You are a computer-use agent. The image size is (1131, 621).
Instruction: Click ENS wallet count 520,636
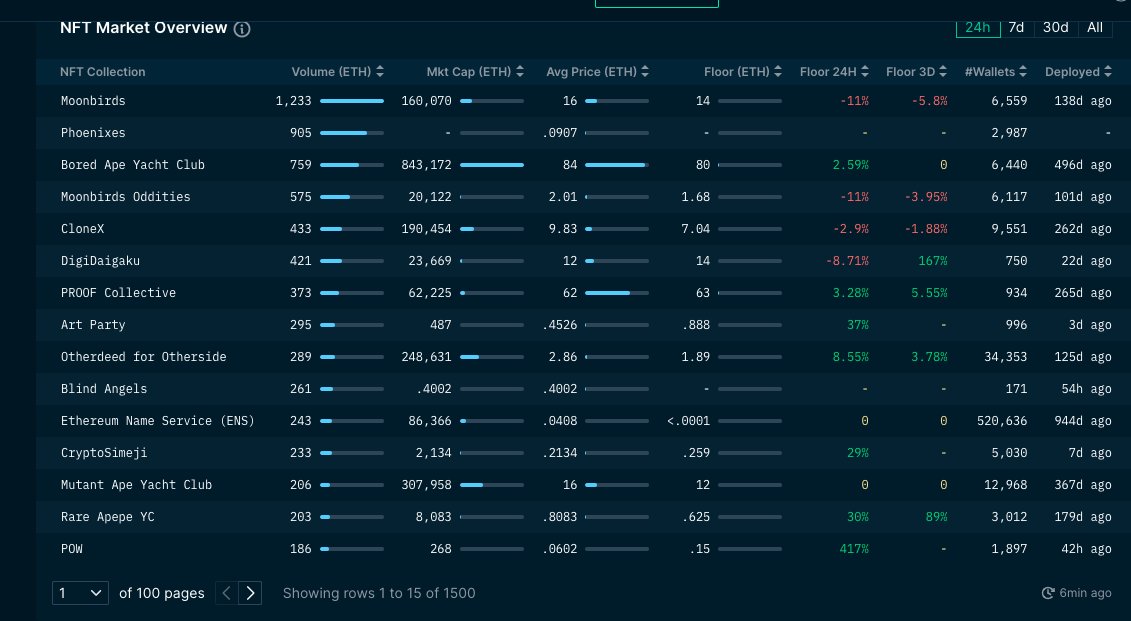pyautogui.click(x=1002, y=420)
